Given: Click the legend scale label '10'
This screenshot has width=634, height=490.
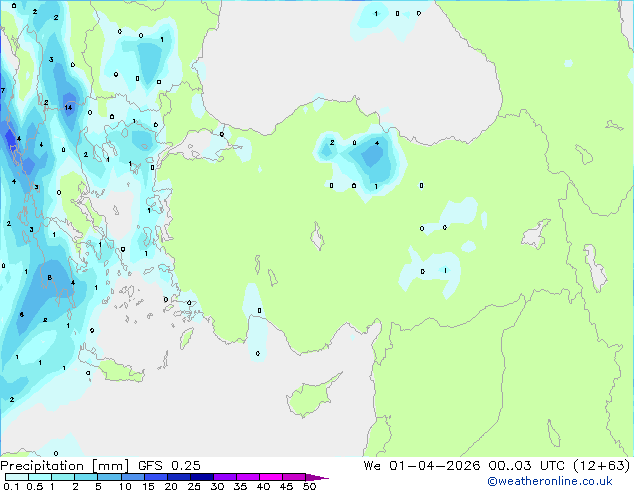Looking at the screenshot, I should [125, 486].
